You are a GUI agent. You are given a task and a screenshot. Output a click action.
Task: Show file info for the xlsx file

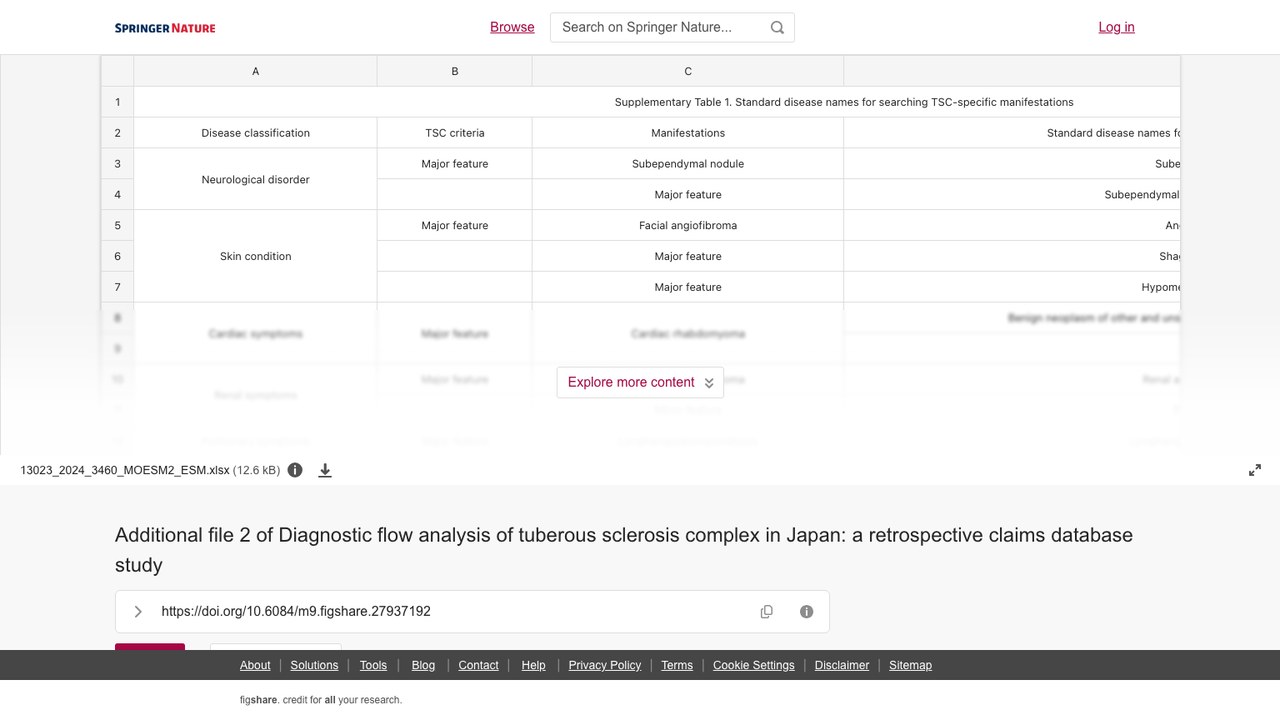(x=295, y=470)
